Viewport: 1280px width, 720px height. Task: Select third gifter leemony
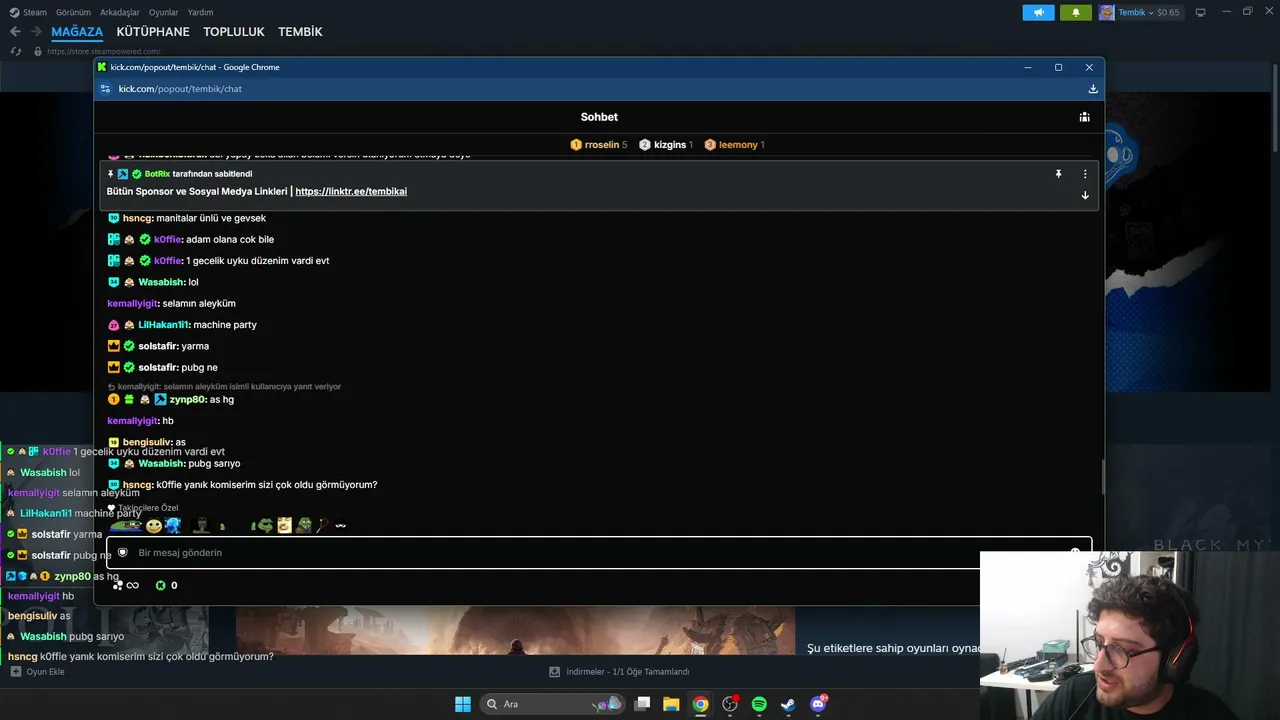coord(734,145)
